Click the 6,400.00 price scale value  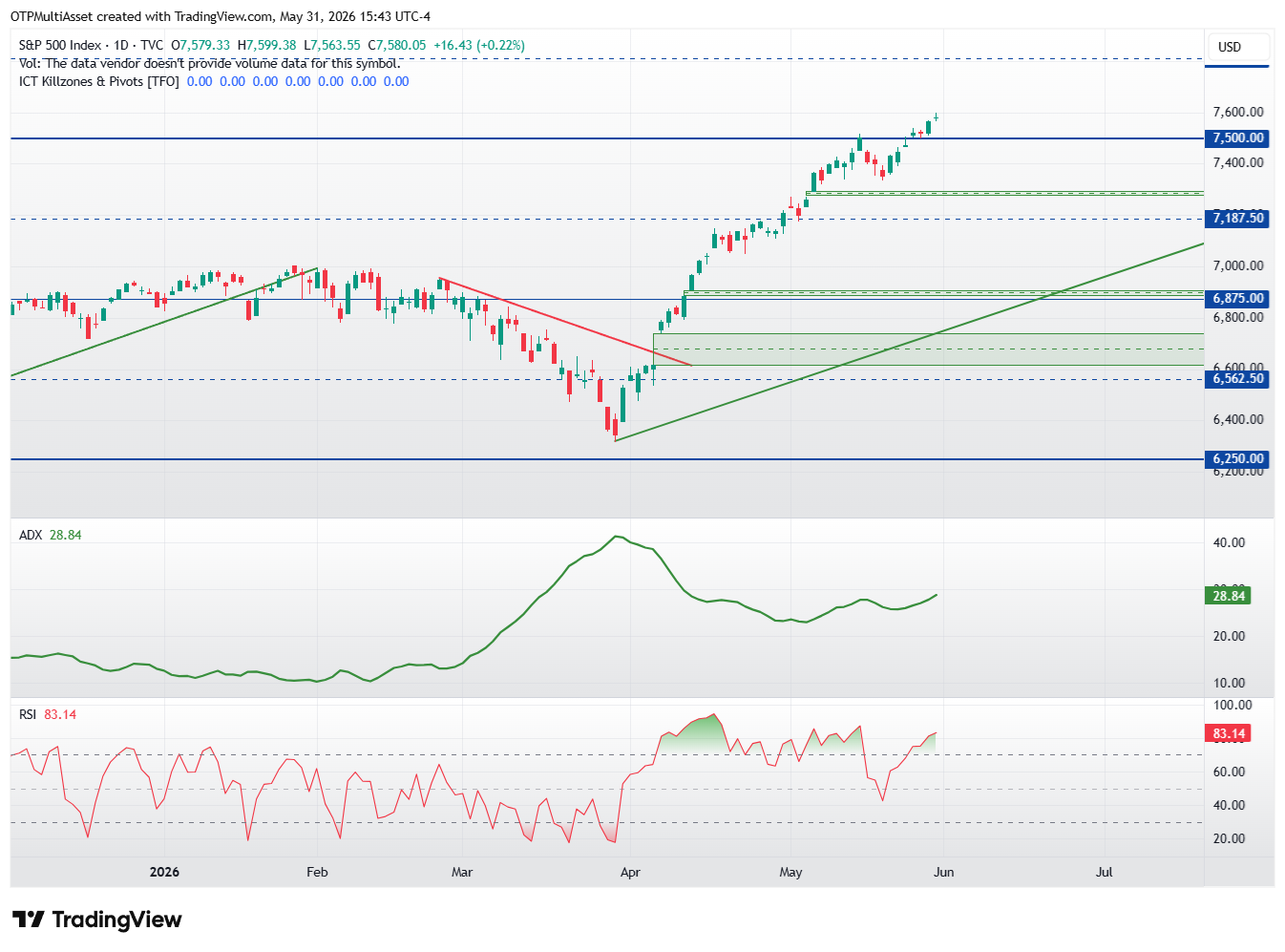click(x=1238, y=419)
